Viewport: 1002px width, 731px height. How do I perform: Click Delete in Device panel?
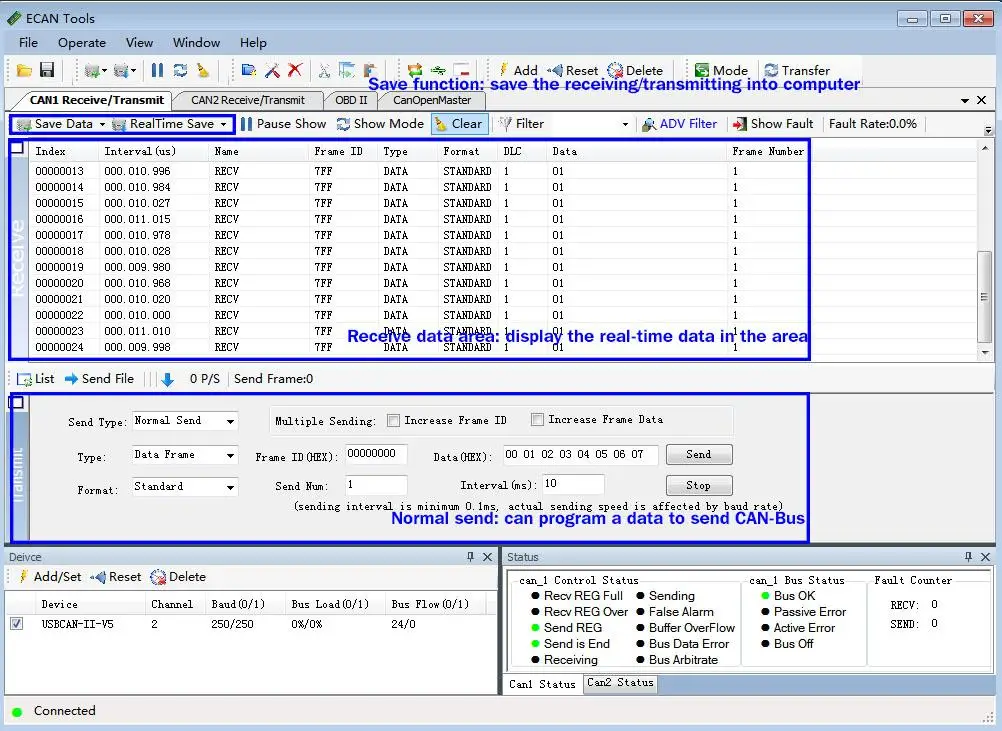click(x=178, y=577)
